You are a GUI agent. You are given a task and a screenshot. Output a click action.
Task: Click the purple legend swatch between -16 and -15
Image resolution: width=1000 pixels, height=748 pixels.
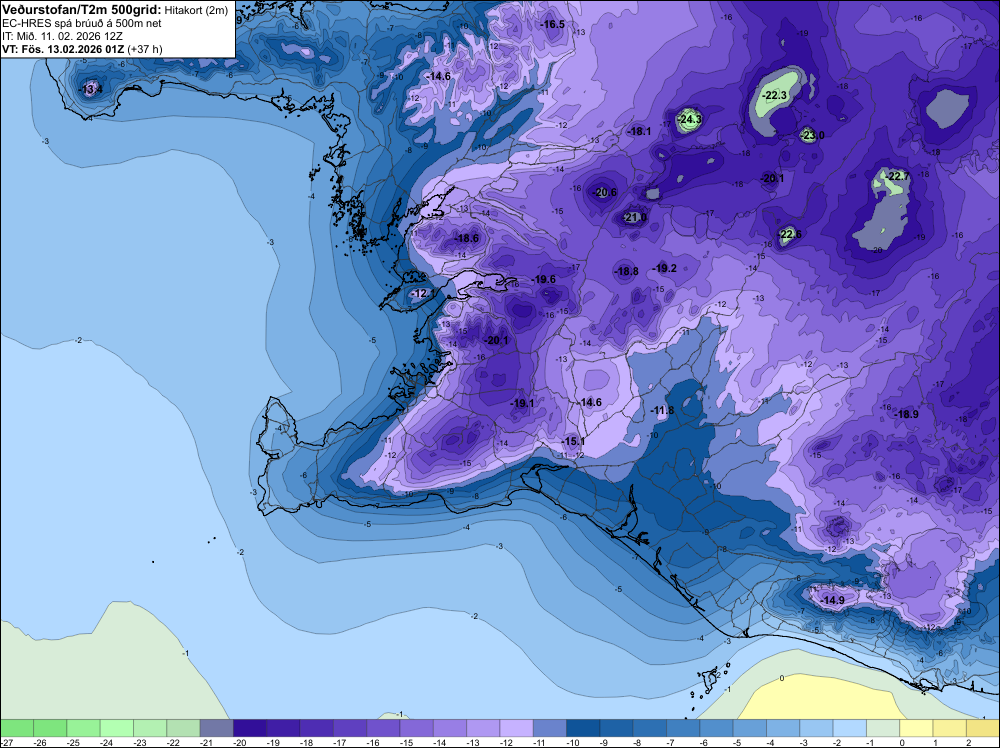[x=383, y=728]
